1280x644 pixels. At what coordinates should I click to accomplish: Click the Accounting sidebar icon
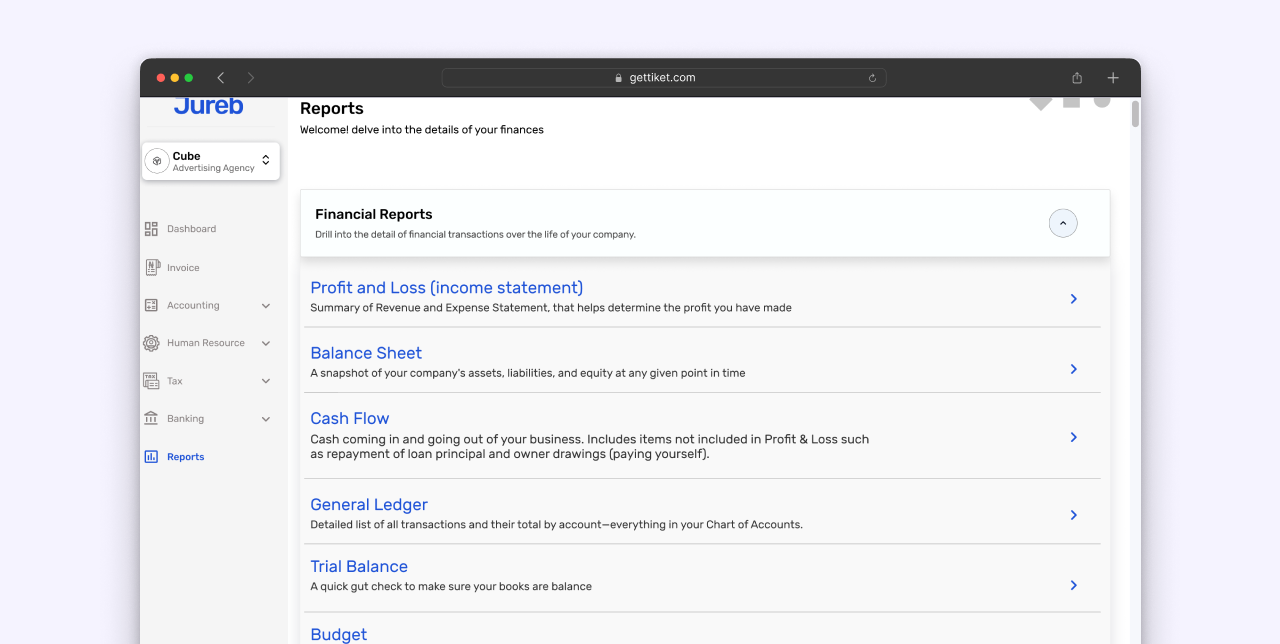pyautogui.click(x=151, y=305)
